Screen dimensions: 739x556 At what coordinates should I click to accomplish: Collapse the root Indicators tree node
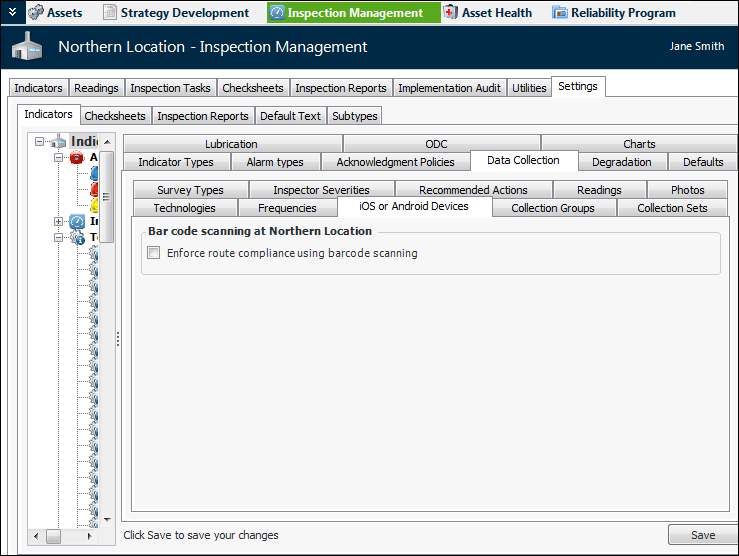pyautogui.click(x=40, y=142)
